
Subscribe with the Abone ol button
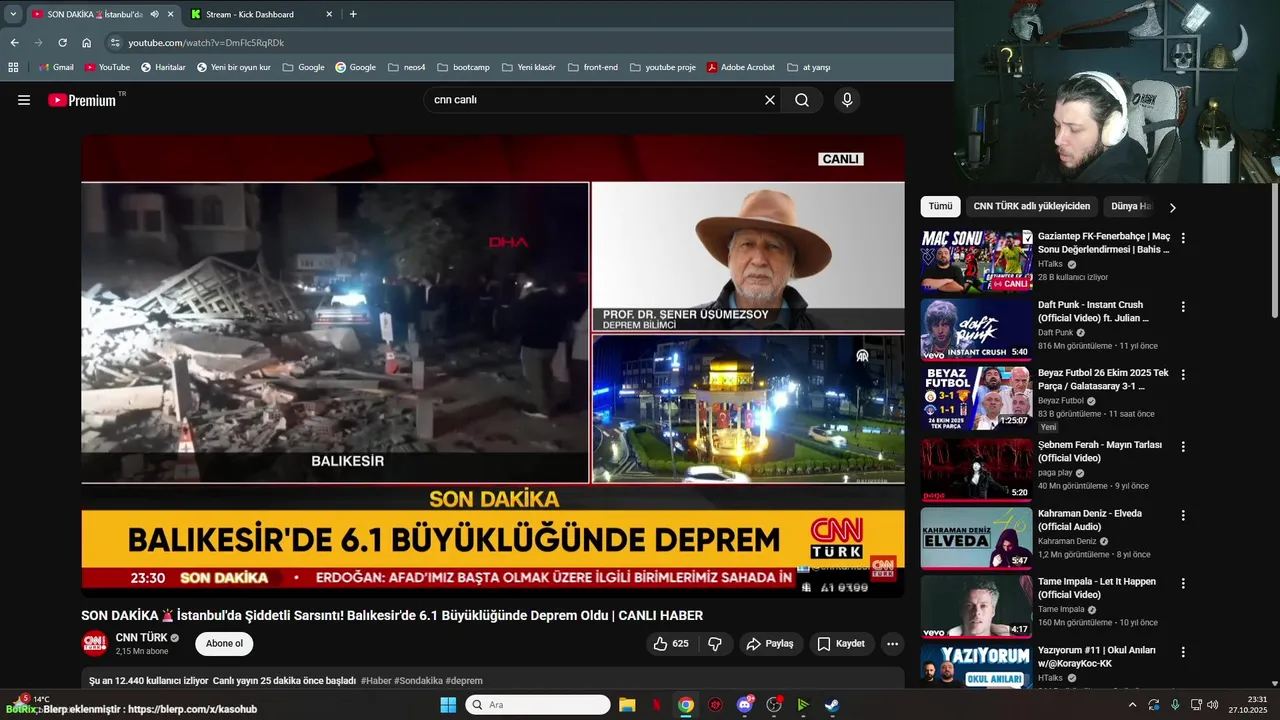224,644
